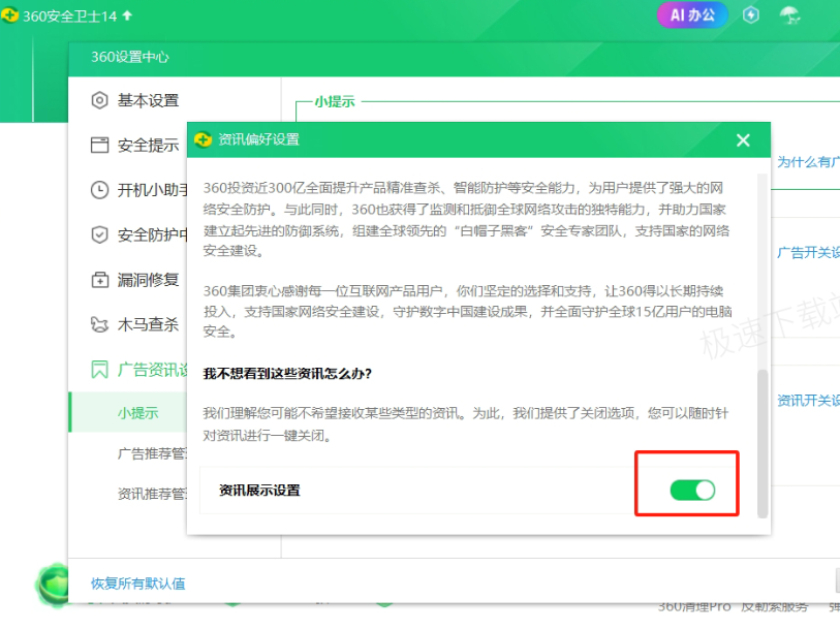840x630 pixels.
Task: Open 基本设置 in the sidebar
Action: coord(148,100)
